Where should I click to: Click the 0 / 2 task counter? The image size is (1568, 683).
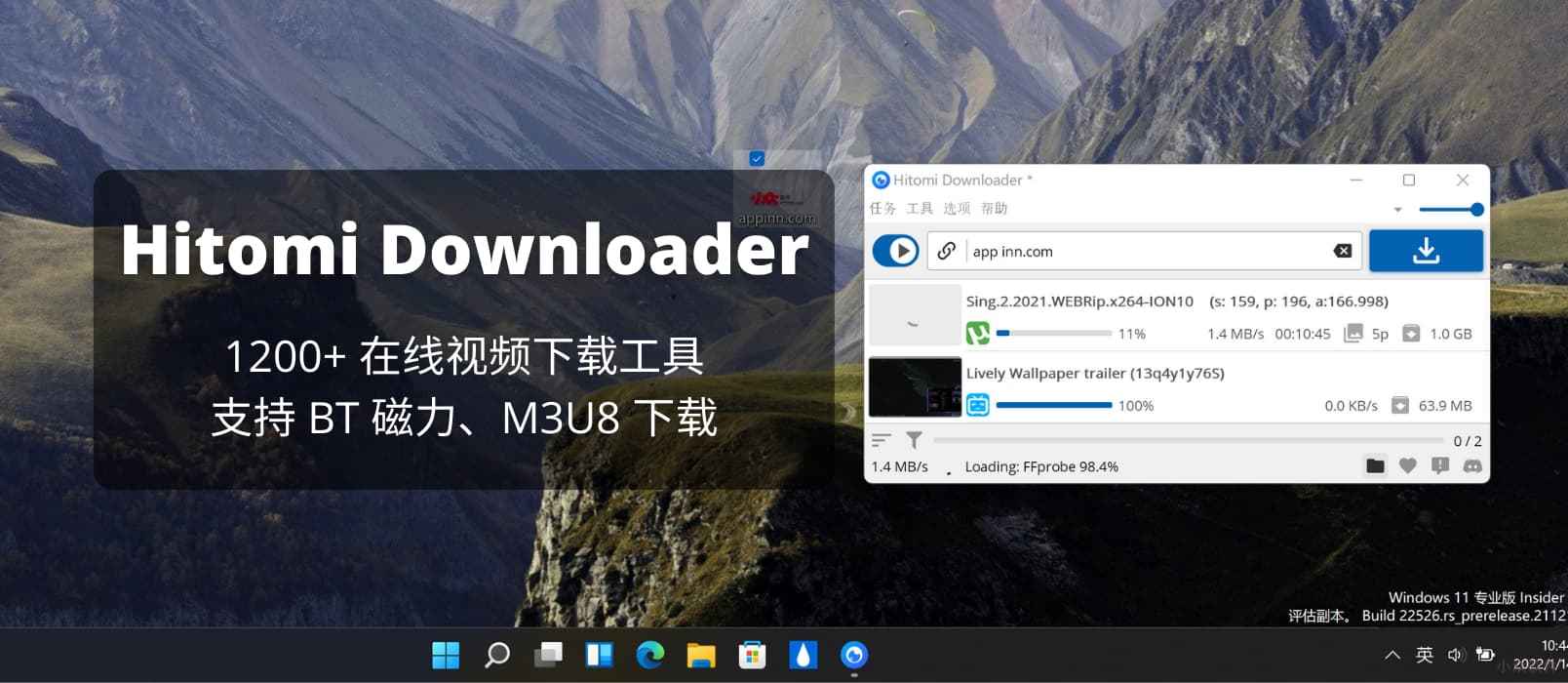pos(1468,441)
